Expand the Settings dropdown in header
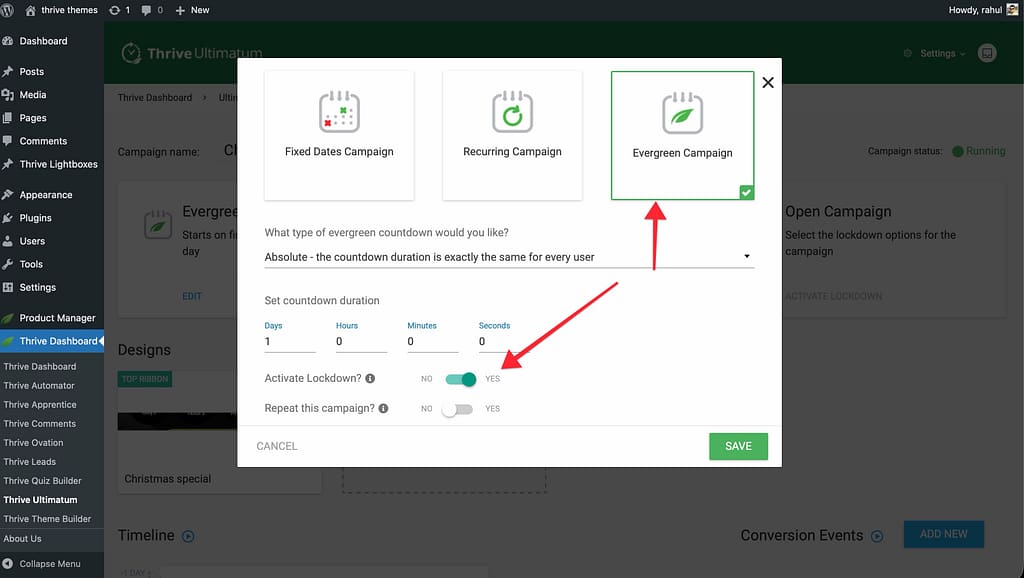The width and height of the screenshot is (1024, 578). [x=936, y=53]
